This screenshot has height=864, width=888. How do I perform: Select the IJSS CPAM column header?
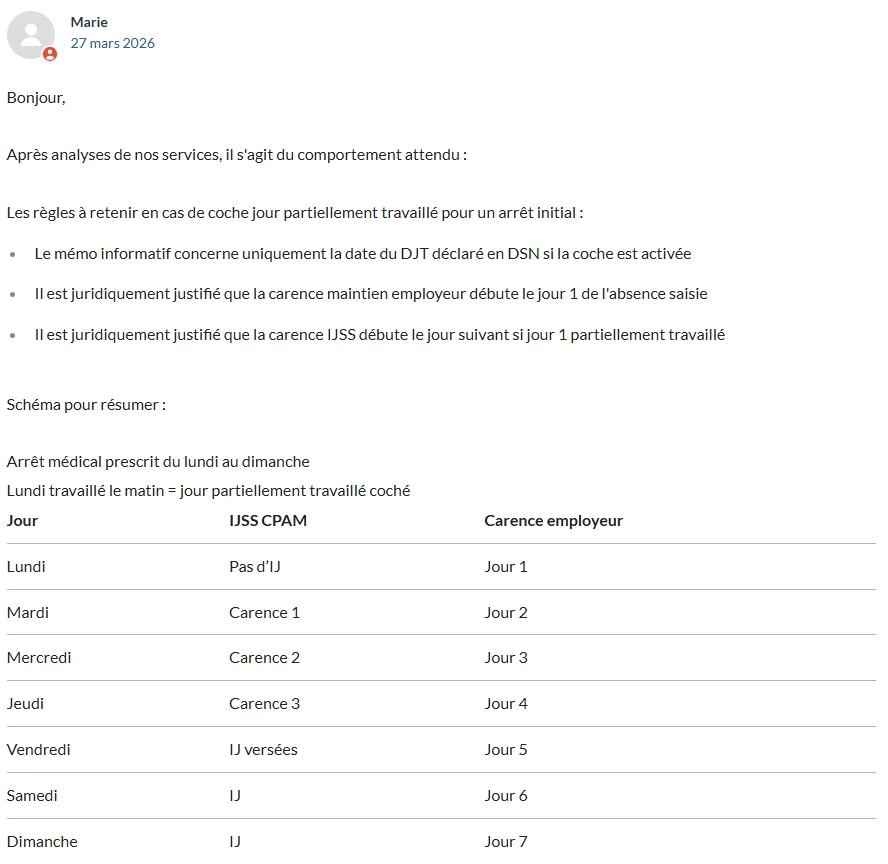(x=268, y=520)
